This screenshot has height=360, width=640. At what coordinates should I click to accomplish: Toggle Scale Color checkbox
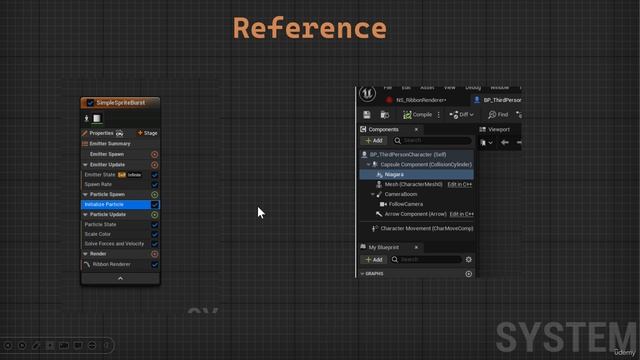click(x=155, y=234)
